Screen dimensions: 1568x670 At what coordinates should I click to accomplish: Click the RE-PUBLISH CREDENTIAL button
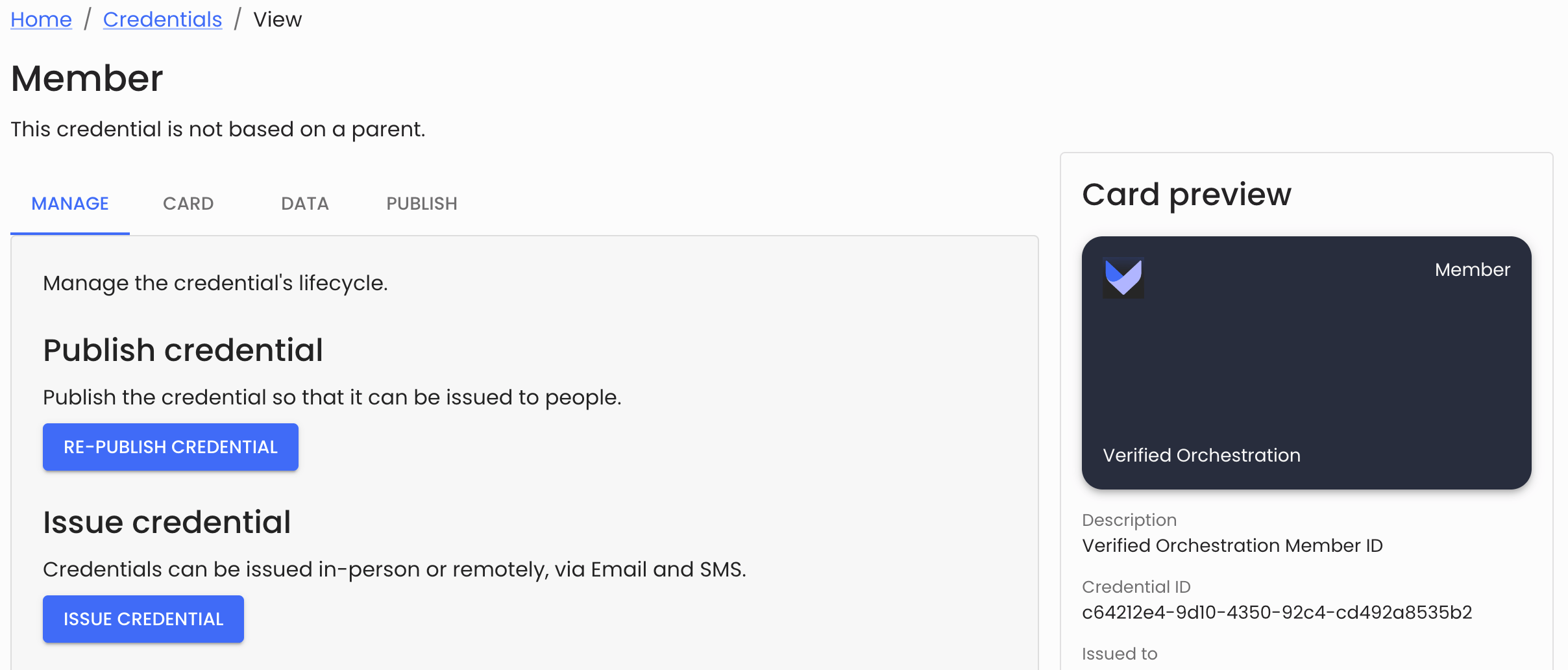point(170,447)
